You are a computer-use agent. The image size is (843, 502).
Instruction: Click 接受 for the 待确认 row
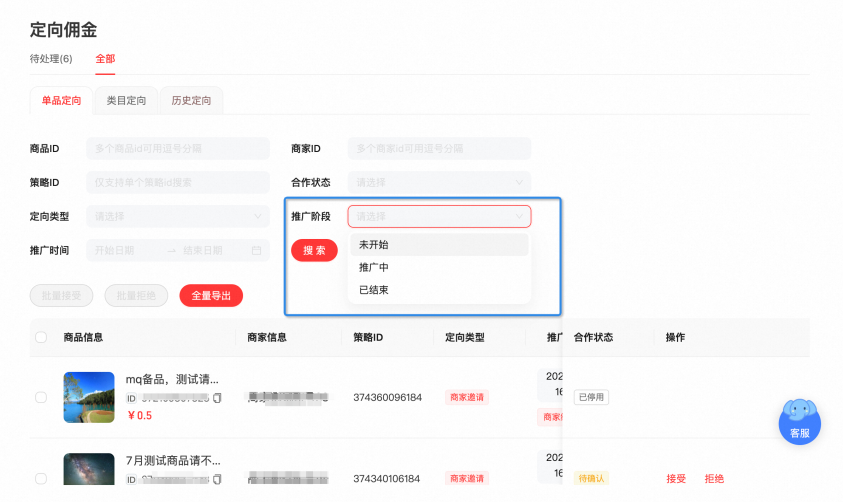676,478
